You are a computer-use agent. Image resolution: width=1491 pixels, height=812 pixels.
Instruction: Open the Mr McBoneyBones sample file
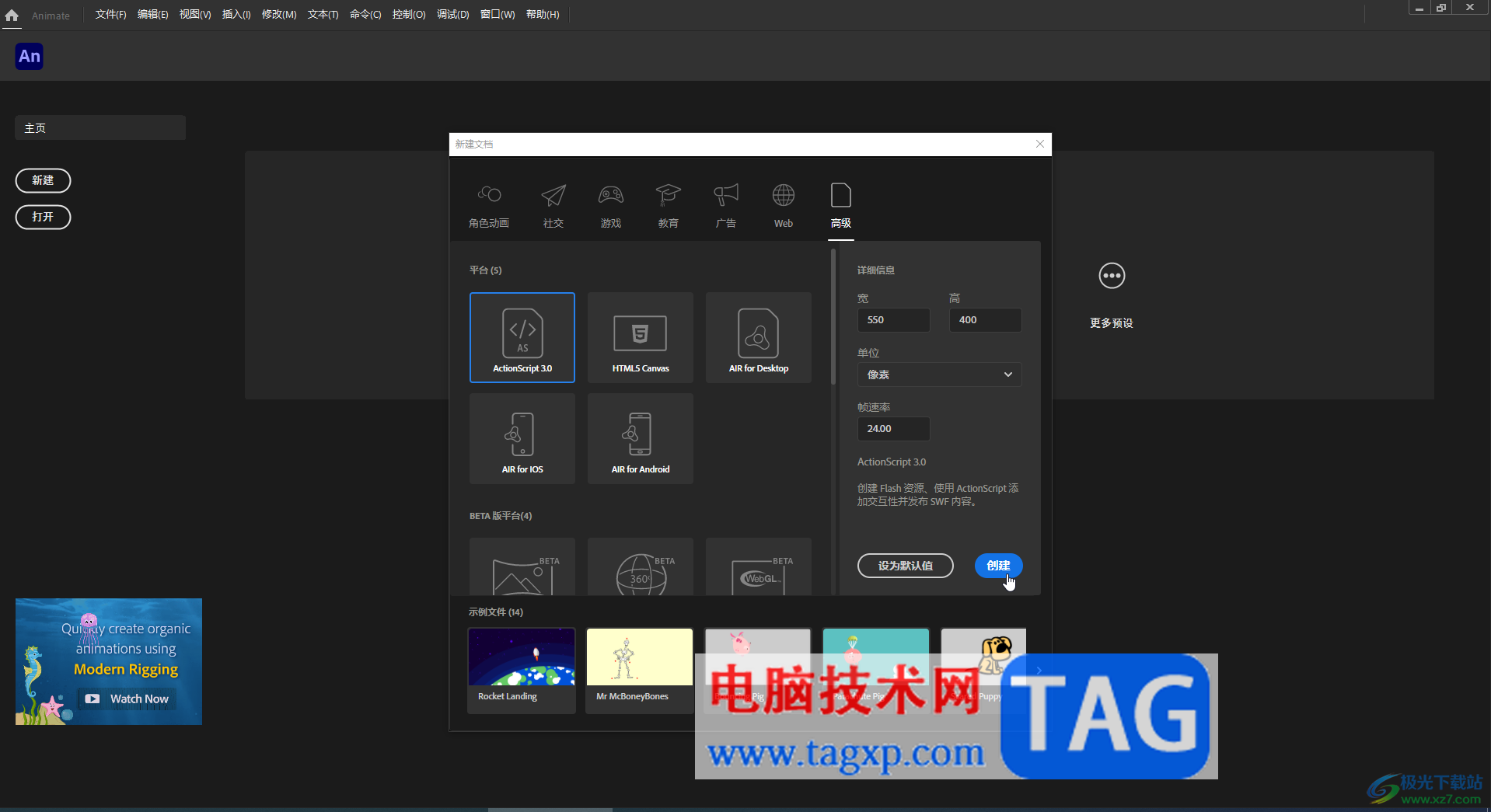pos(640,670)
